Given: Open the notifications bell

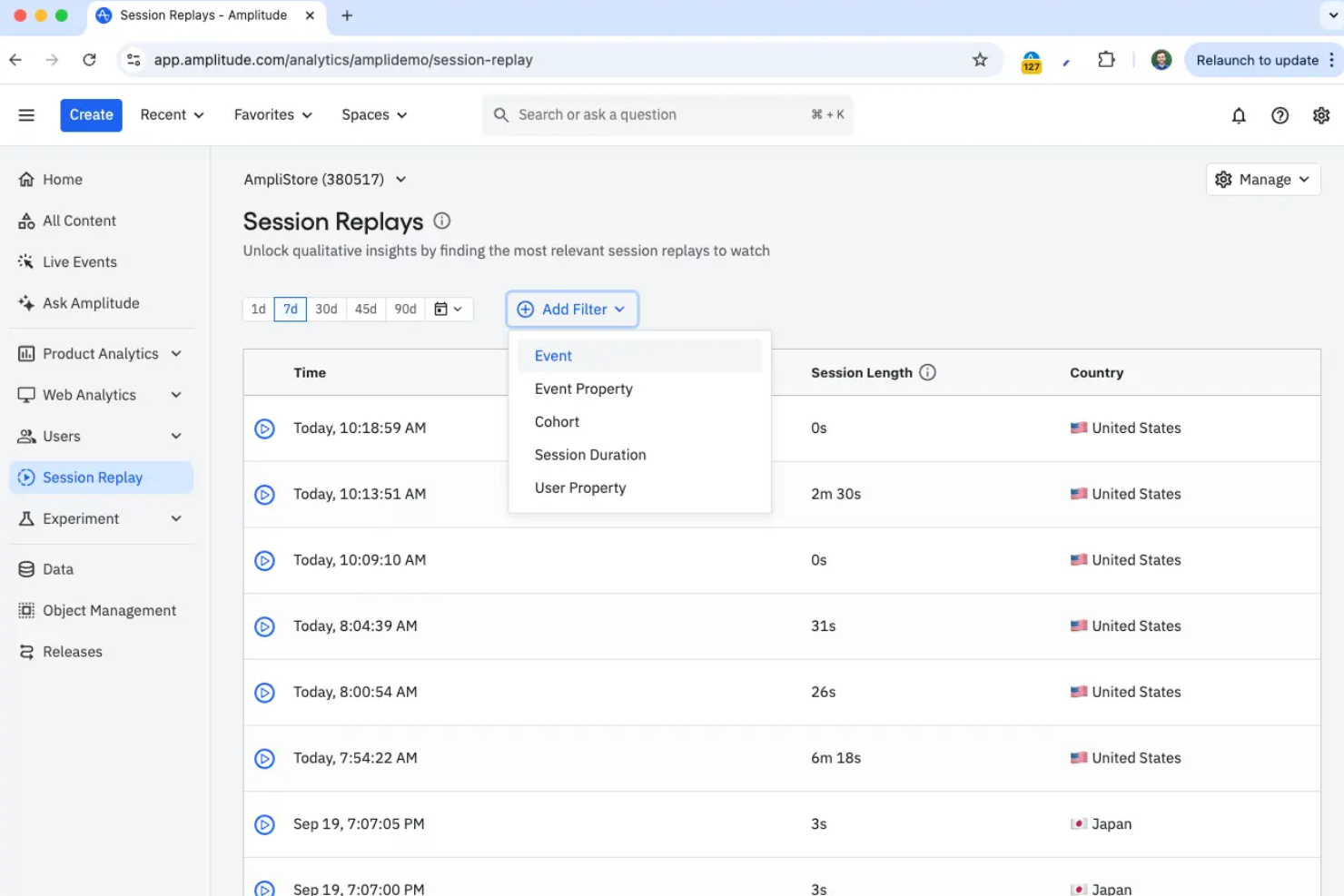Looking at the screenshot, I should tap(1239, 115).
